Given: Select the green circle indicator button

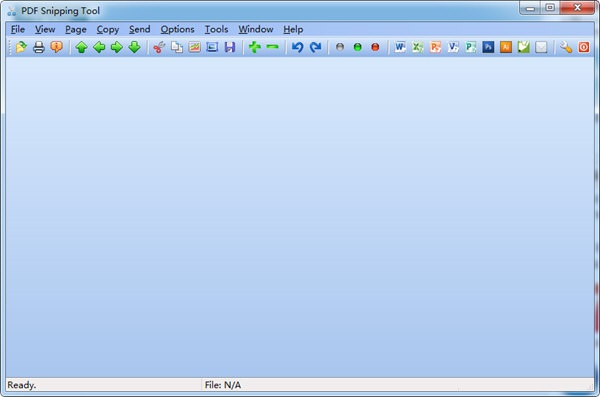Looking at the screenshot, I should coord(357,47).
